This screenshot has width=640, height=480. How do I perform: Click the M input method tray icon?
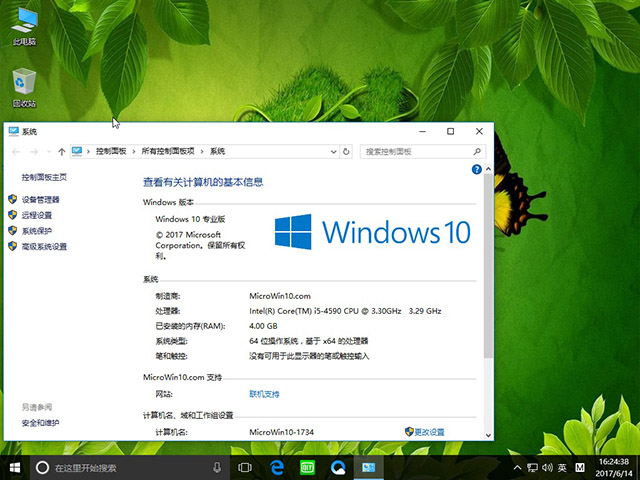[580, 468]
